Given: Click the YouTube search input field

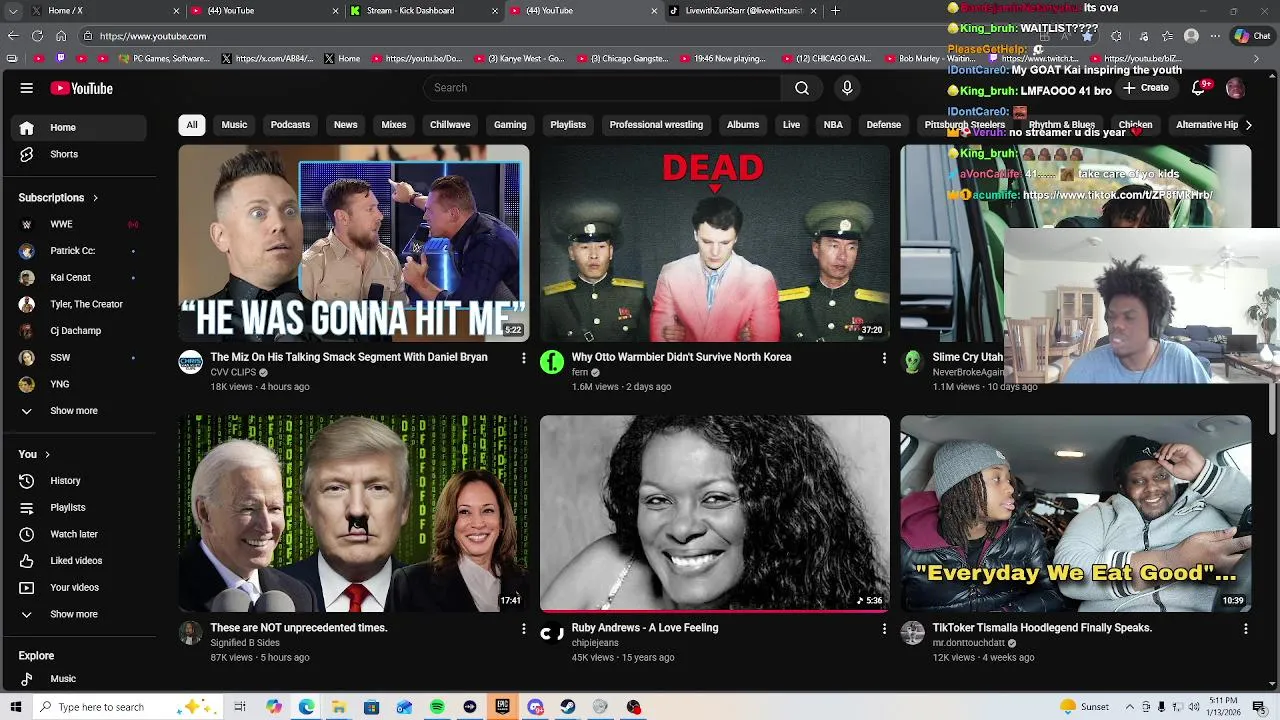Looking at the screenshot, I should [x=602, y=88].
